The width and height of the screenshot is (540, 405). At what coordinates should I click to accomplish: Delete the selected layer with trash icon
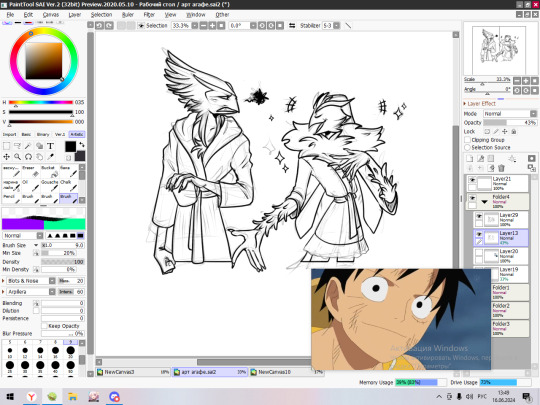pos(501,168)
